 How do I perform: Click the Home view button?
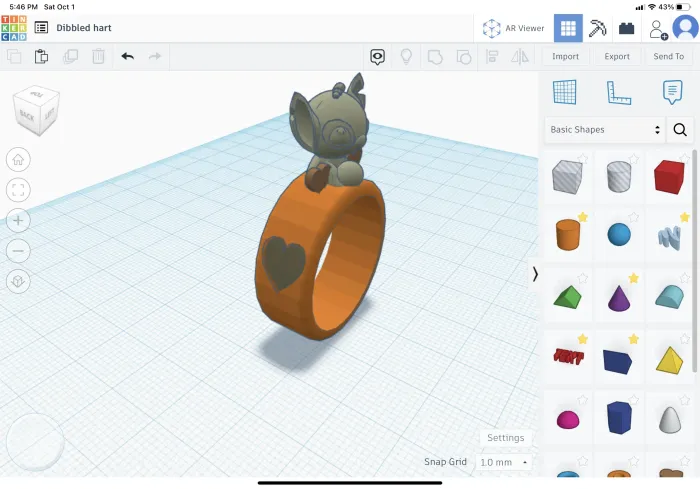[x=18, y=159]
